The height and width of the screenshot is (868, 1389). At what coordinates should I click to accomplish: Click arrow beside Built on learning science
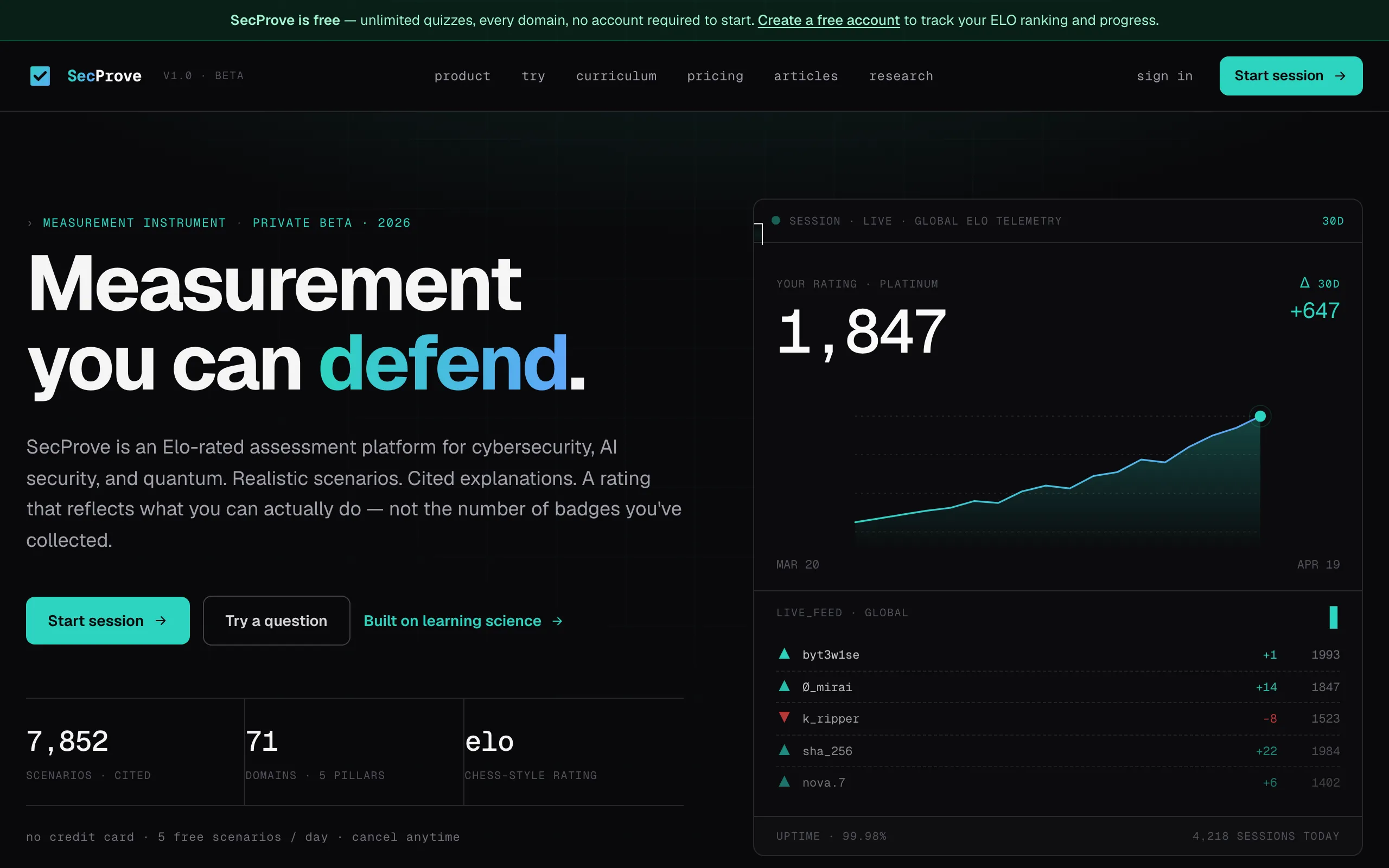point(557,621)
